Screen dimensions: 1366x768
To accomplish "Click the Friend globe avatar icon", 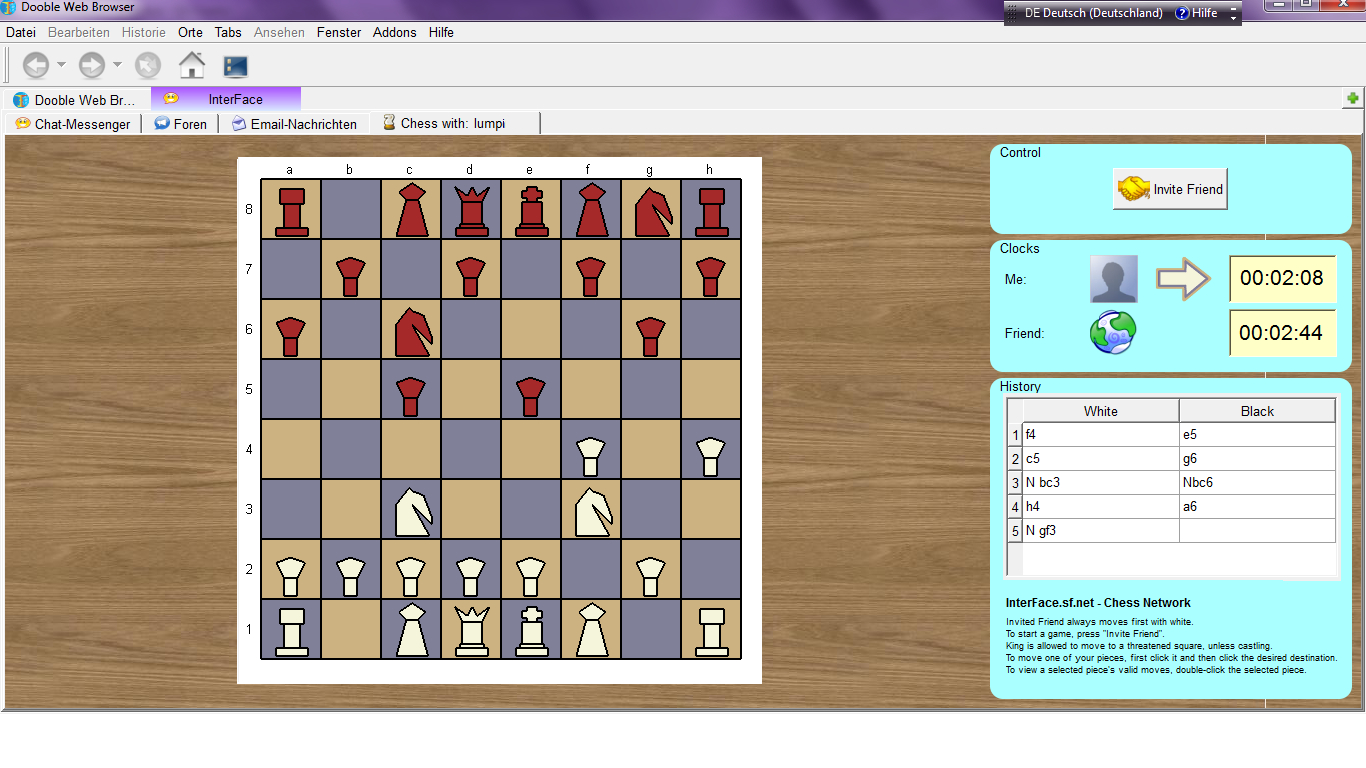I will [1113, 333].
